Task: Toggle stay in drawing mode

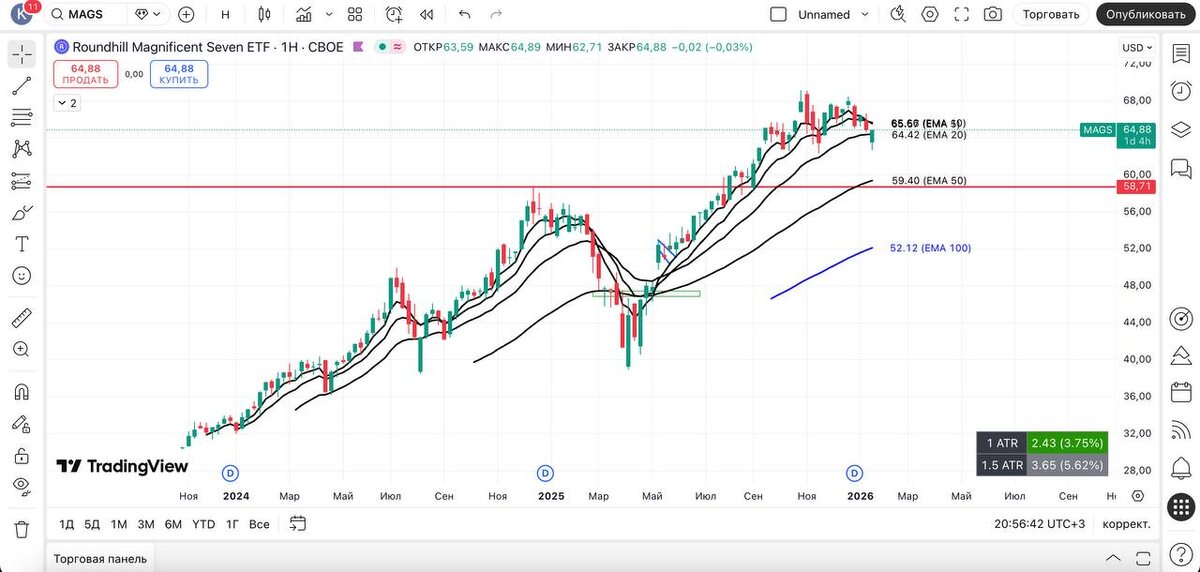Action: (x=21, y=423)
